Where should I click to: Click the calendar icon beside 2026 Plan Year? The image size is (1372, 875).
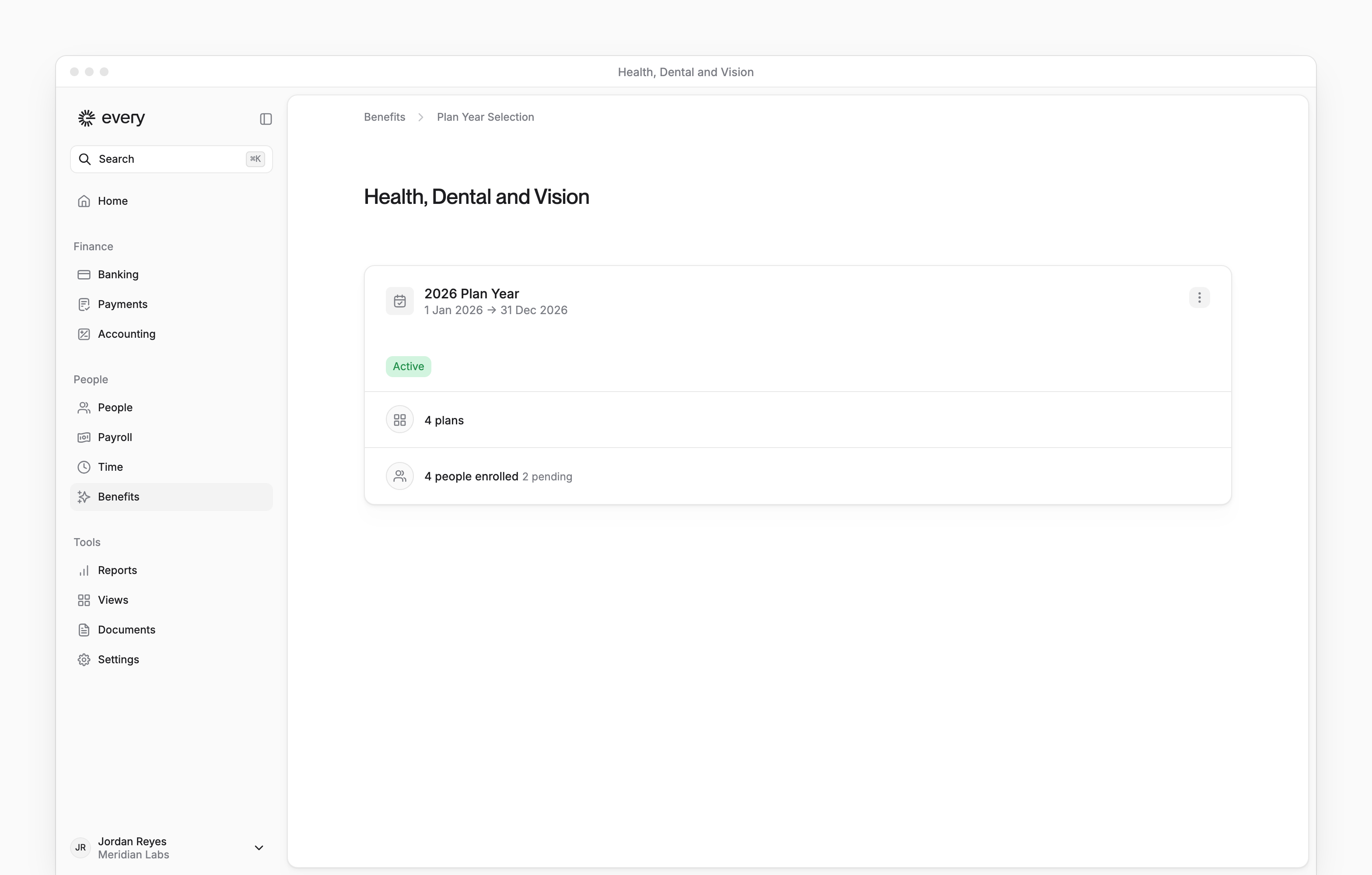tap(399, 301)
